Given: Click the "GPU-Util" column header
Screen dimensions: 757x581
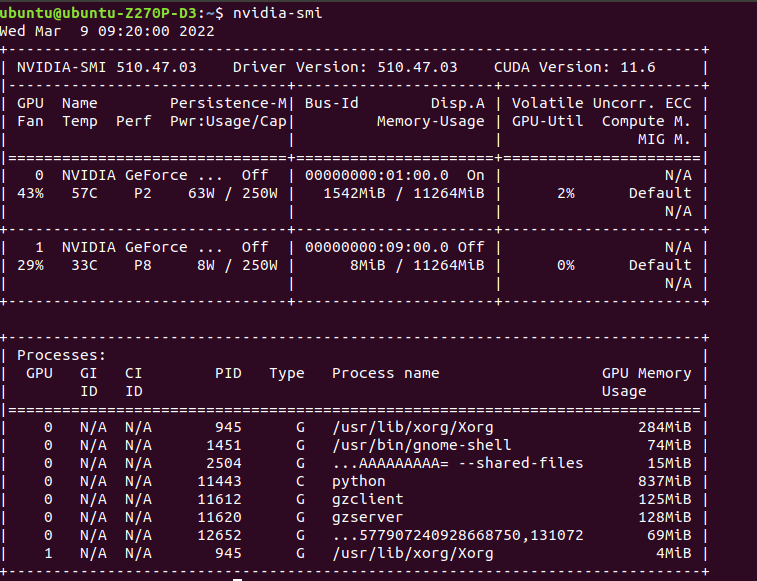Looking at the screenshot, I should pos(547,121).
